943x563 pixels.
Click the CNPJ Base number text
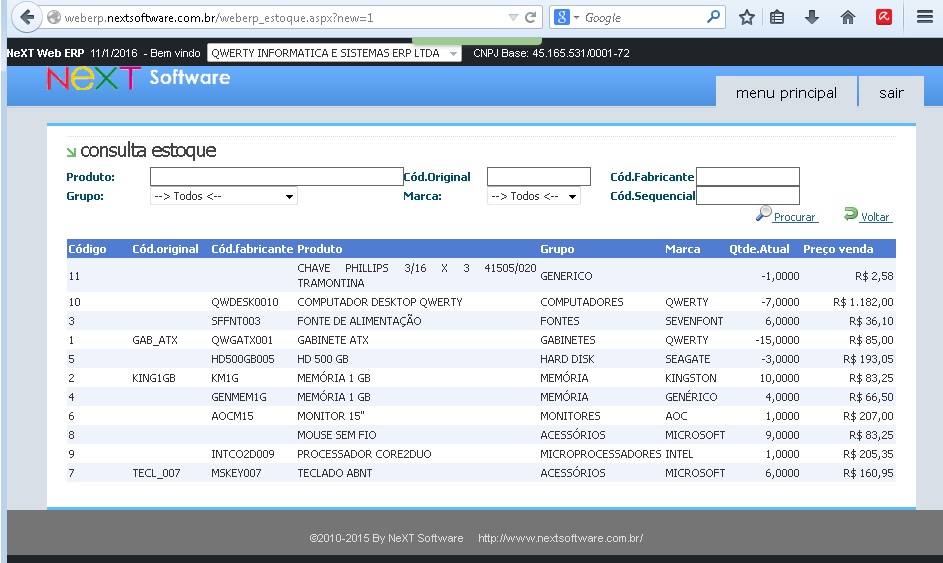(551, 53)
